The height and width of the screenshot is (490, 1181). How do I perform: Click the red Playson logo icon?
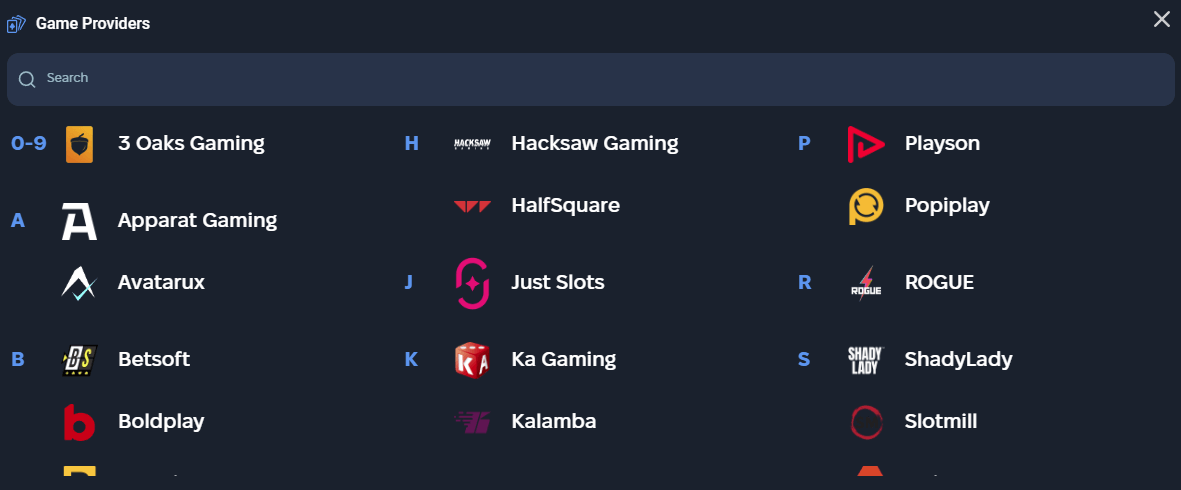865,144
